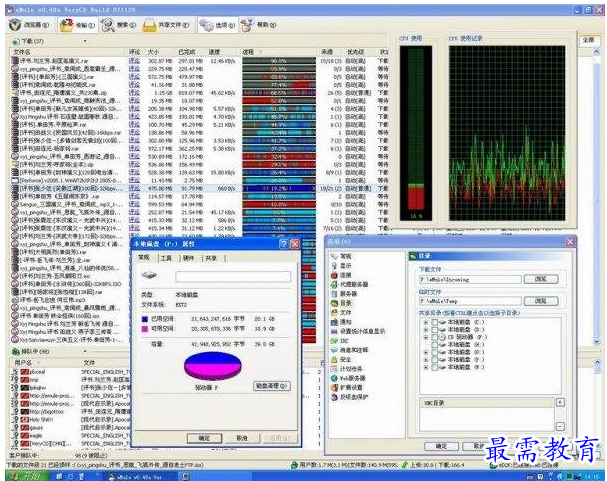This screenshot has width=607, height=481.
Task: Select 文件 in options sidebar
Action: tap(341, 312)
